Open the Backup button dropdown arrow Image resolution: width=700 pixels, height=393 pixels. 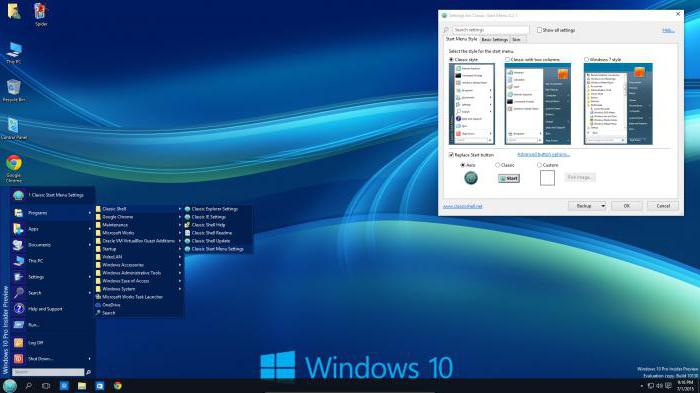pos(603,206)
